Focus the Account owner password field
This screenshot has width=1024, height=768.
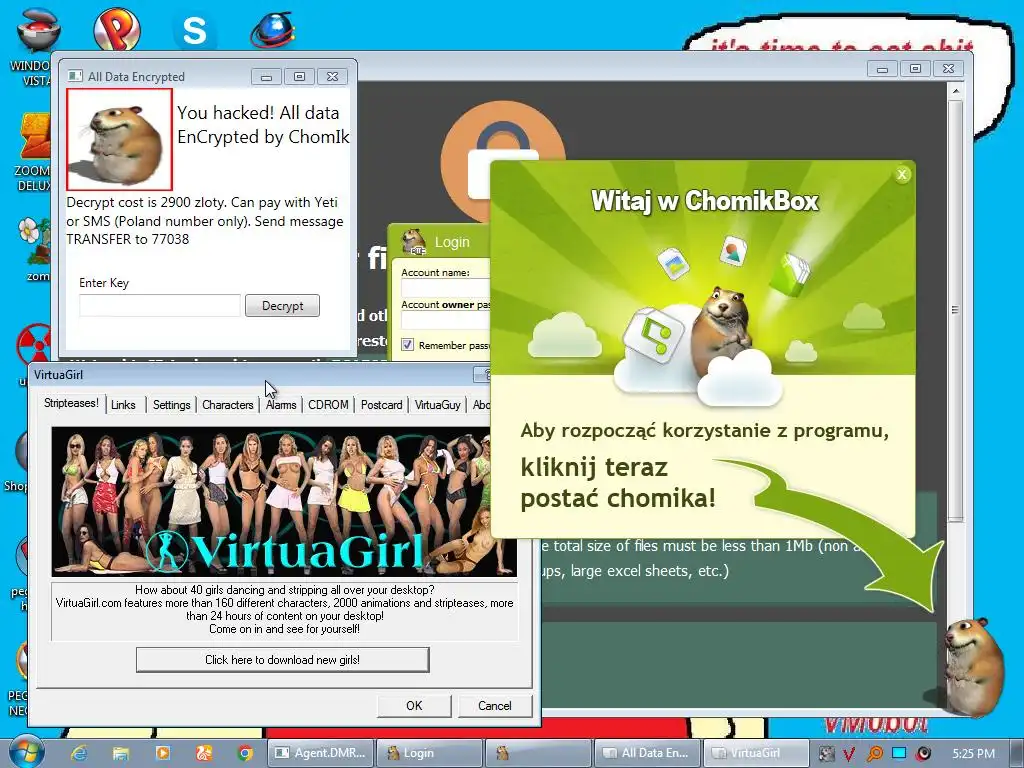pyautogui.click(x=445, y=320)
